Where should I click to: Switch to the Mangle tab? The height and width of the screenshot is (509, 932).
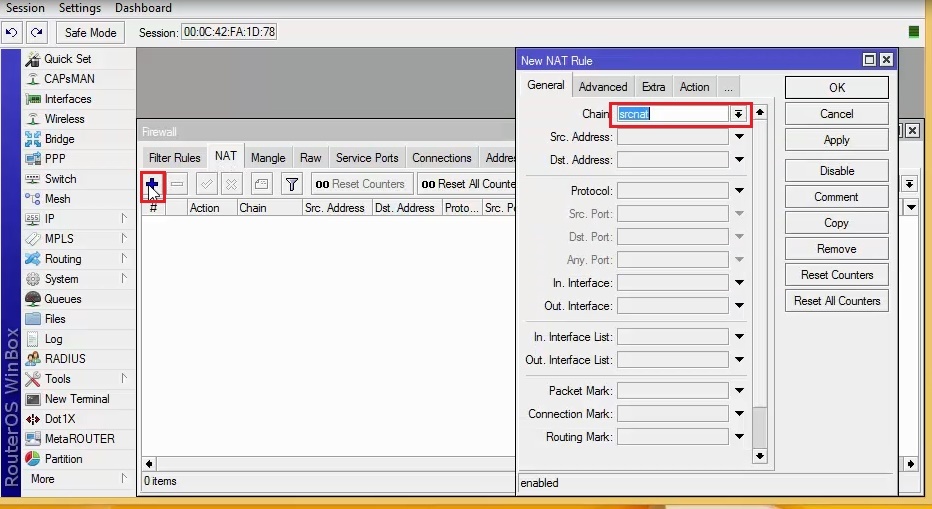point(268,158)
